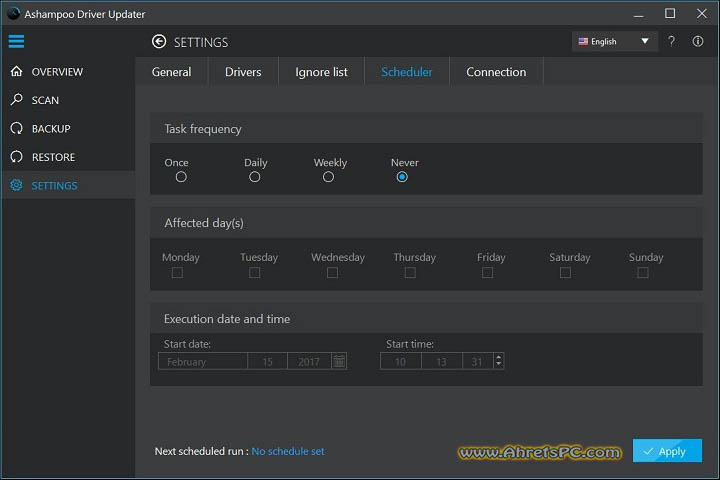The width and height of the screenshot is (720, 480).
Task: Open the calendar picker for Start date
Action: (339, 361)
